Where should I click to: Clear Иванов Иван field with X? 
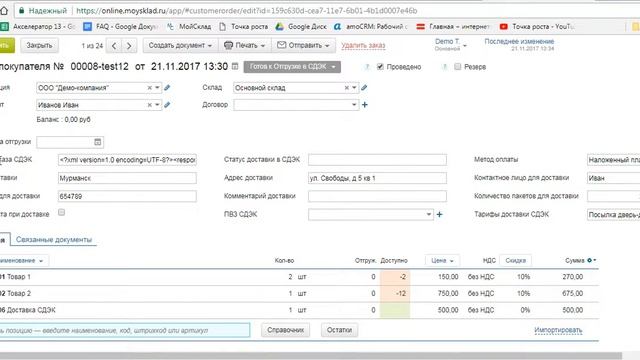tap(149, 105)
